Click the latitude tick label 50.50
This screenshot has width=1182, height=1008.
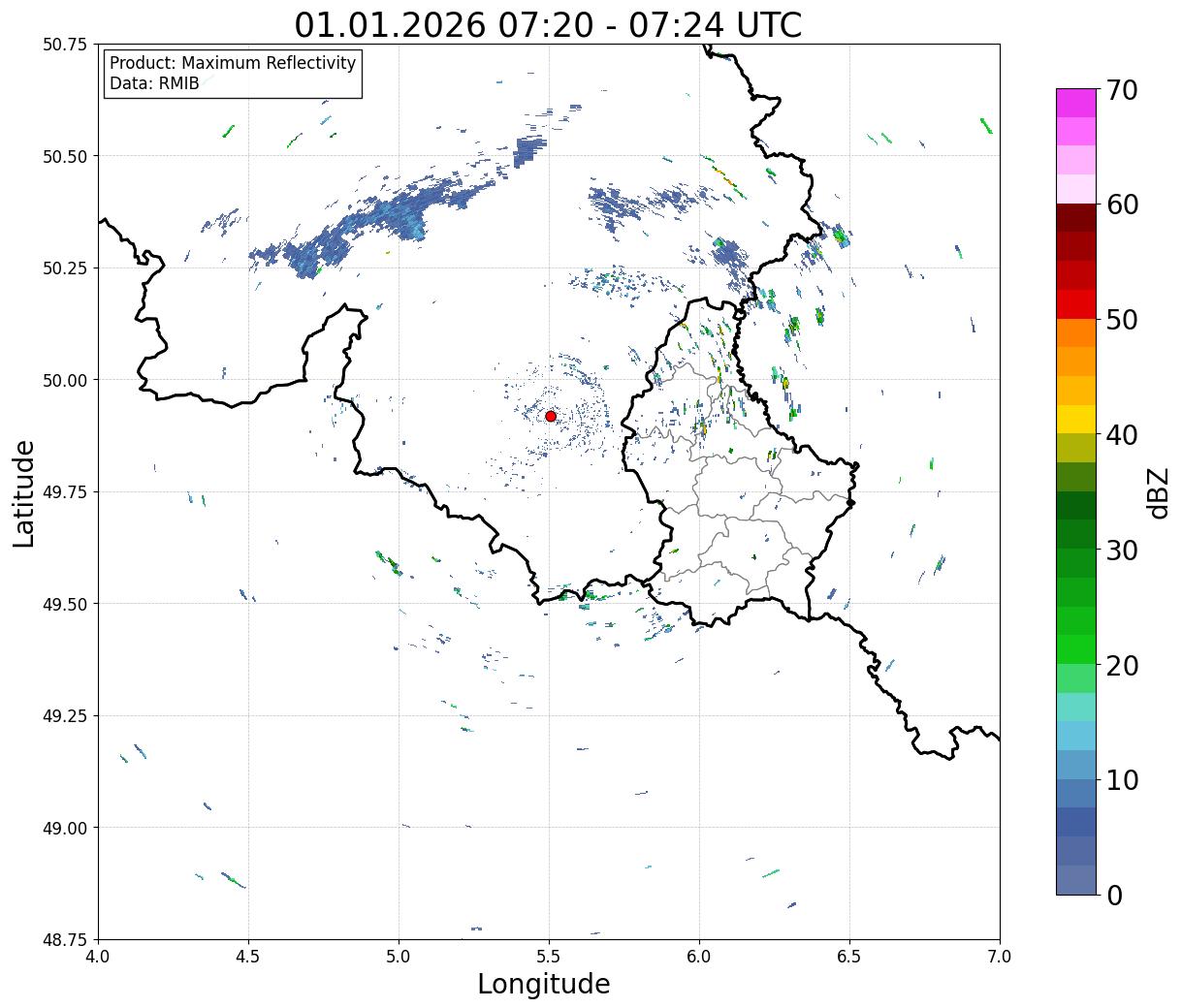click(64, 156)
